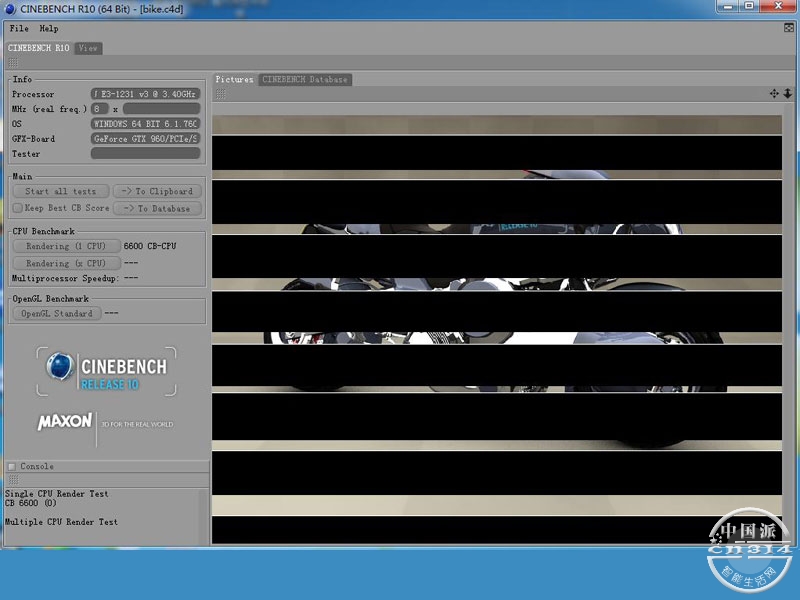Click the grip handle below Pictures tab
The width and height of the screenshot is (800, 600).
[x=220, y=94]
